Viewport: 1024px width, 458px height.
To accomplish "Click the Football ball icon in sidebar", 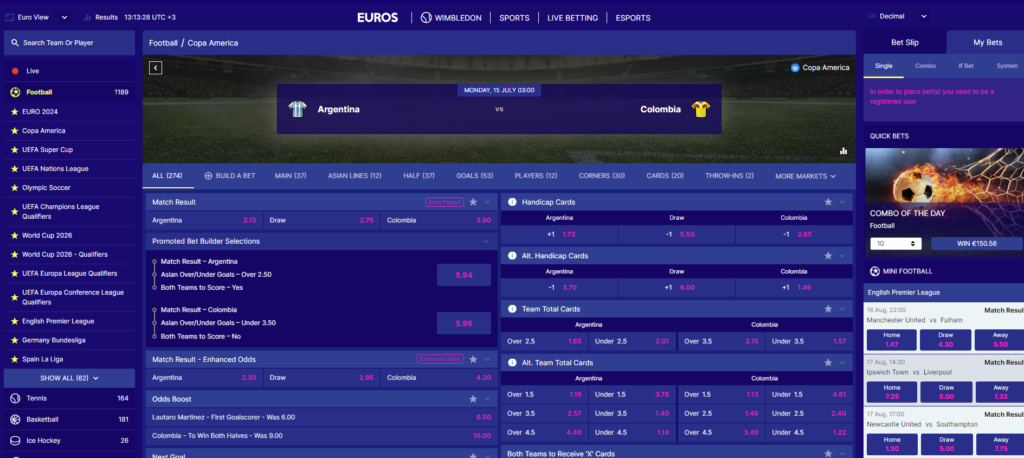I will 15,92.
